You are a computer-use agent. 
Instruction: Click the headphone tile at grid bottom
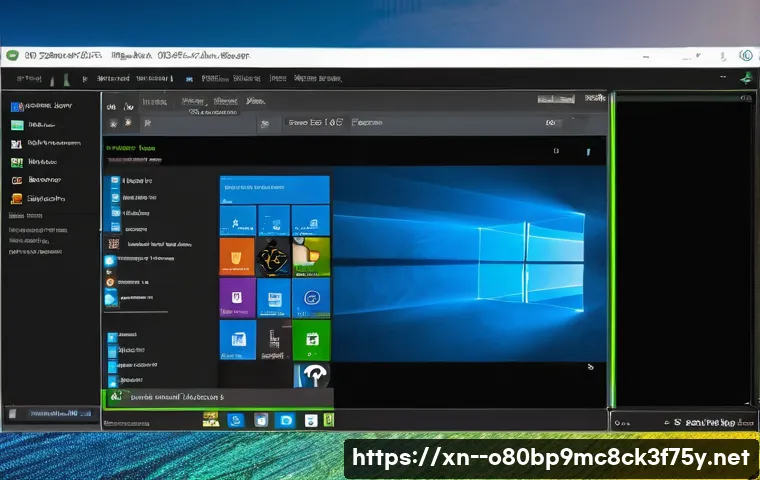(311, 374)
